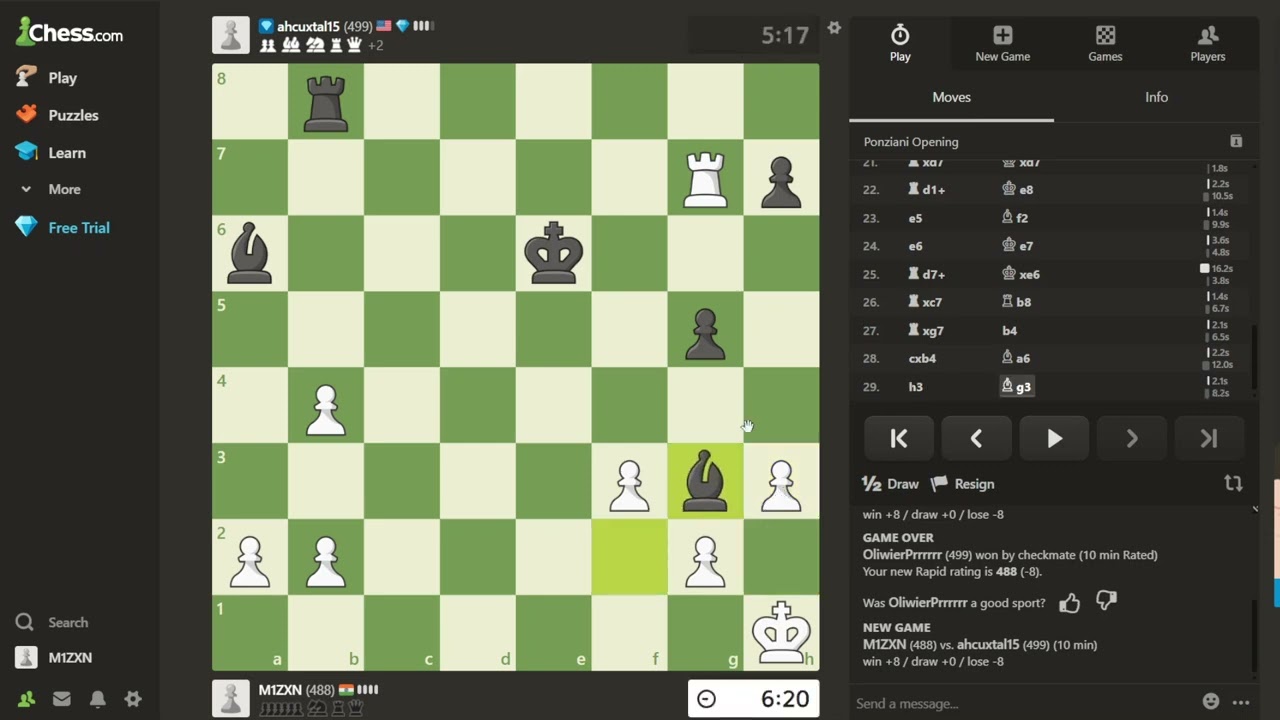The height and width of the screenshot is (720, 1280).
Task: Click the chat panel collapse arrow
Action: point(1255,509)
